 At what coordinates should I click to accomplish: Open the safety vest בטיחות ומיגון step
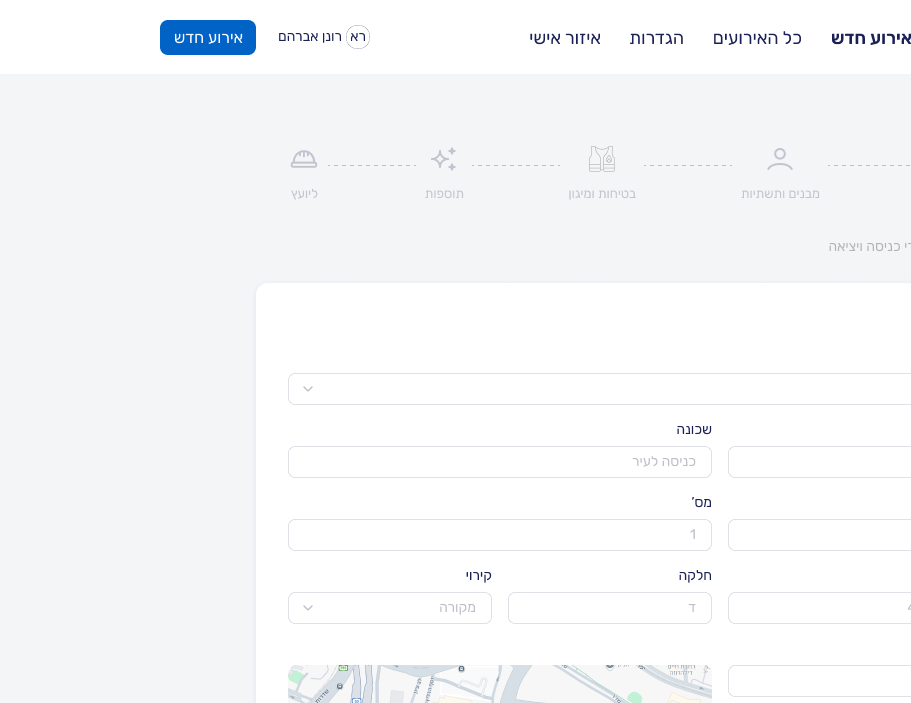[x=602, y=159]
